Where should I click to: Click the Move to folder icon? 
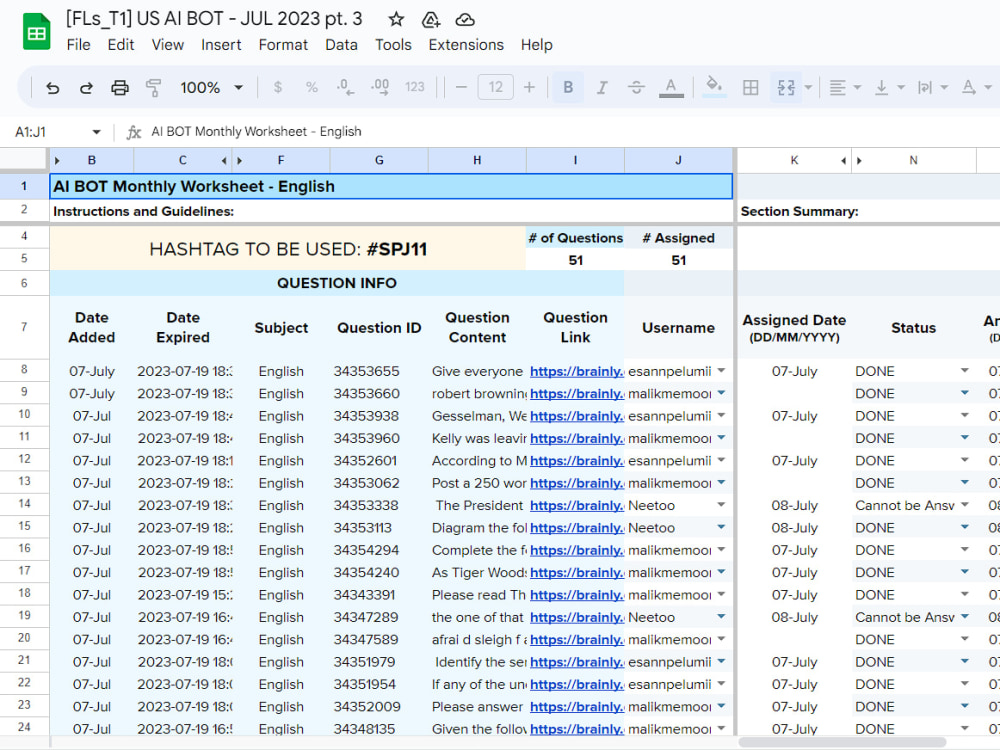tap(430, 20)
